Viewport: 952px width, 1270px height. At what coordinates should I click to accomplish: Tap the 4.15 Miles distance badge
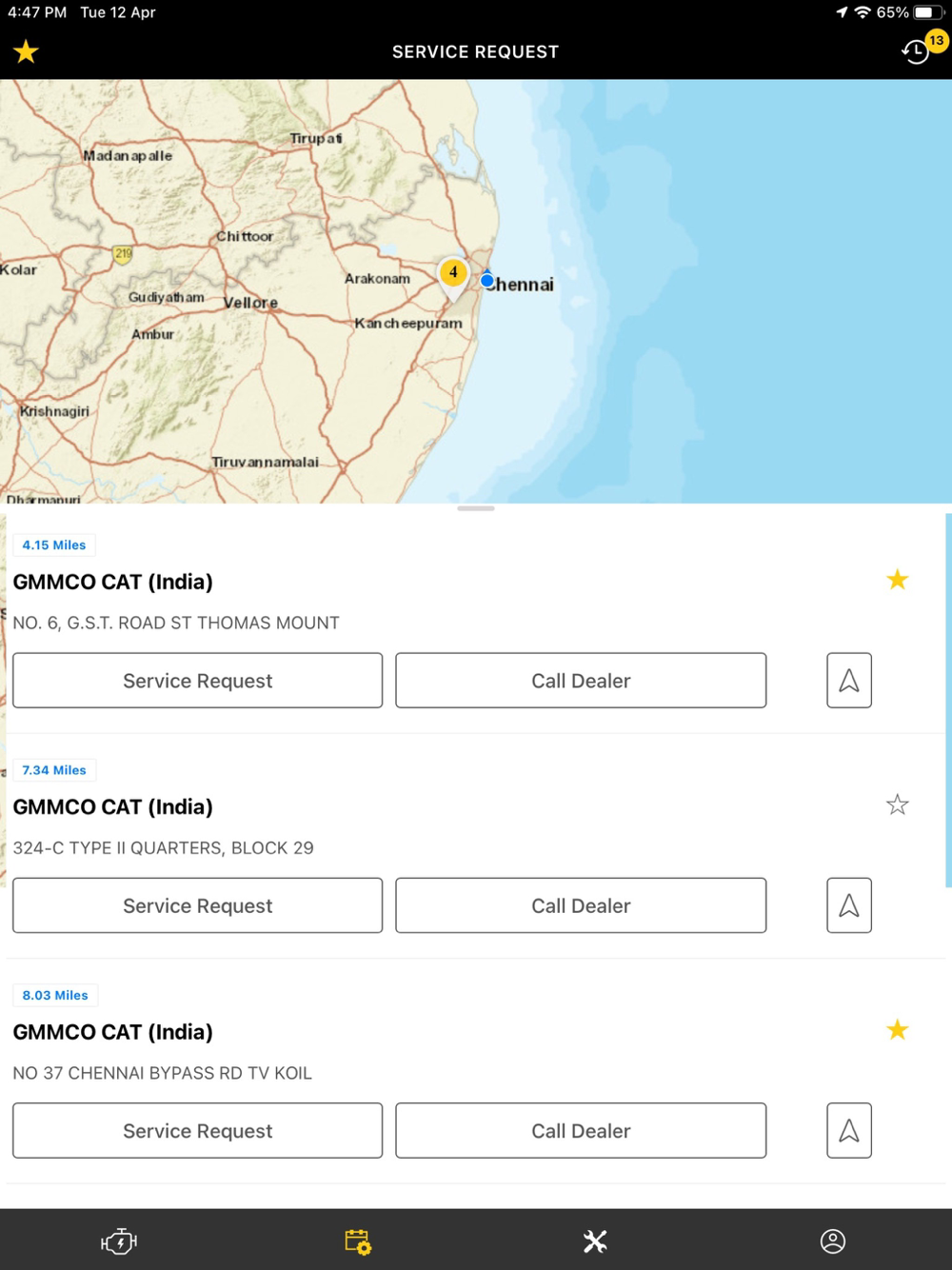54,545
